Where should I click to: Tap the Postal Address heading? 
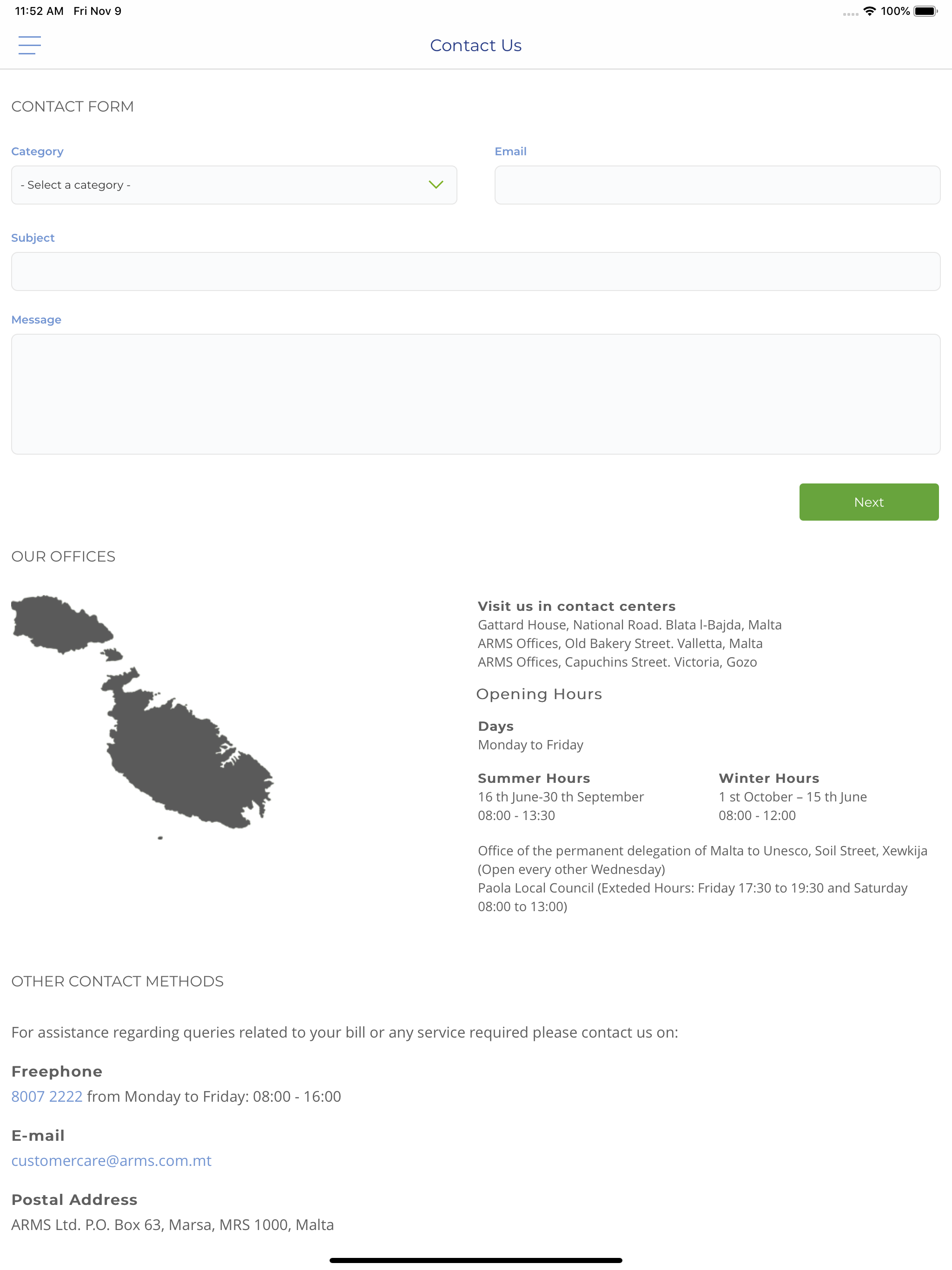(75, 1199)
